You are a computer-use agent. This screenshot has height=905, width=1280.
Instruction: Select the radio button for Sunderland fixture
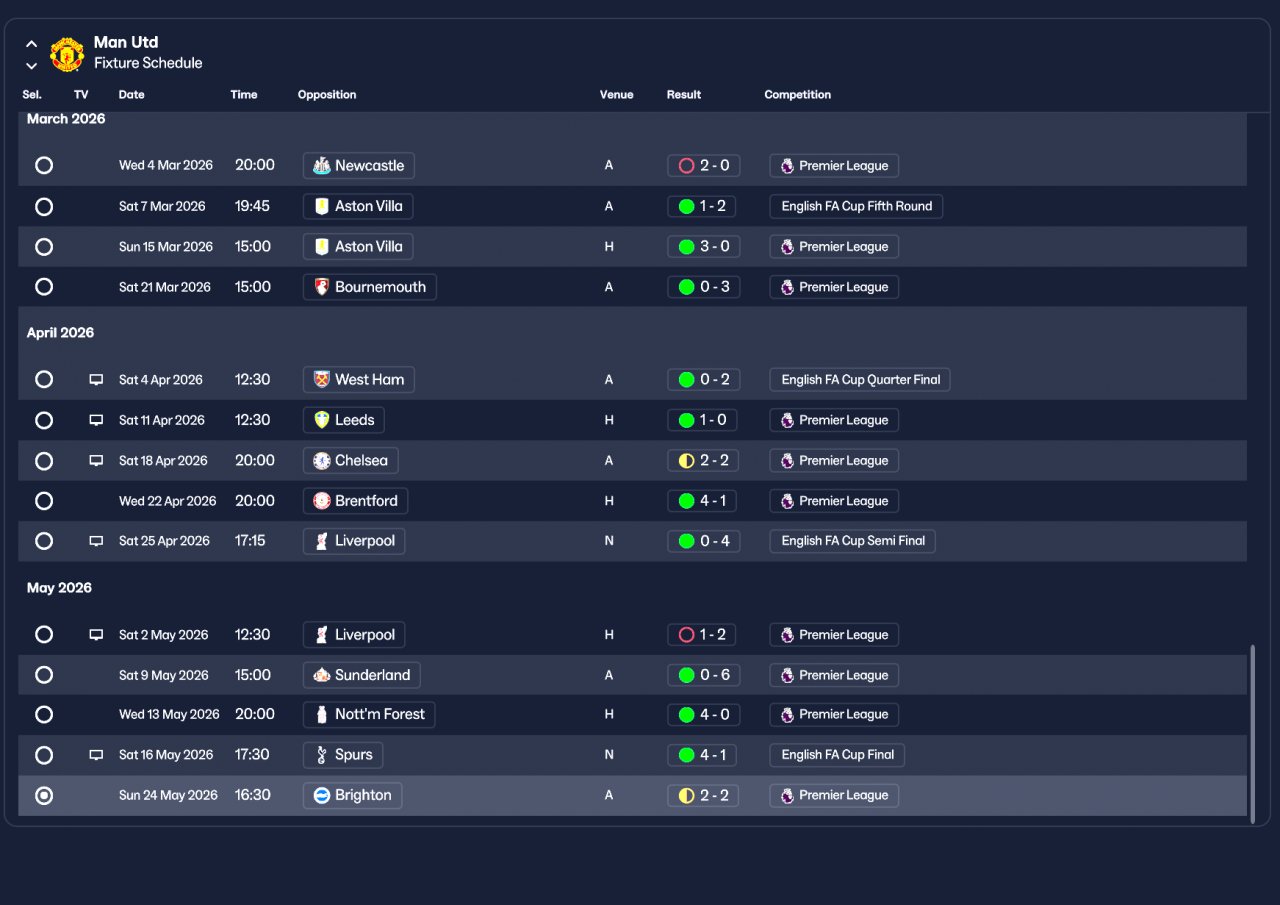click(44, 675)
